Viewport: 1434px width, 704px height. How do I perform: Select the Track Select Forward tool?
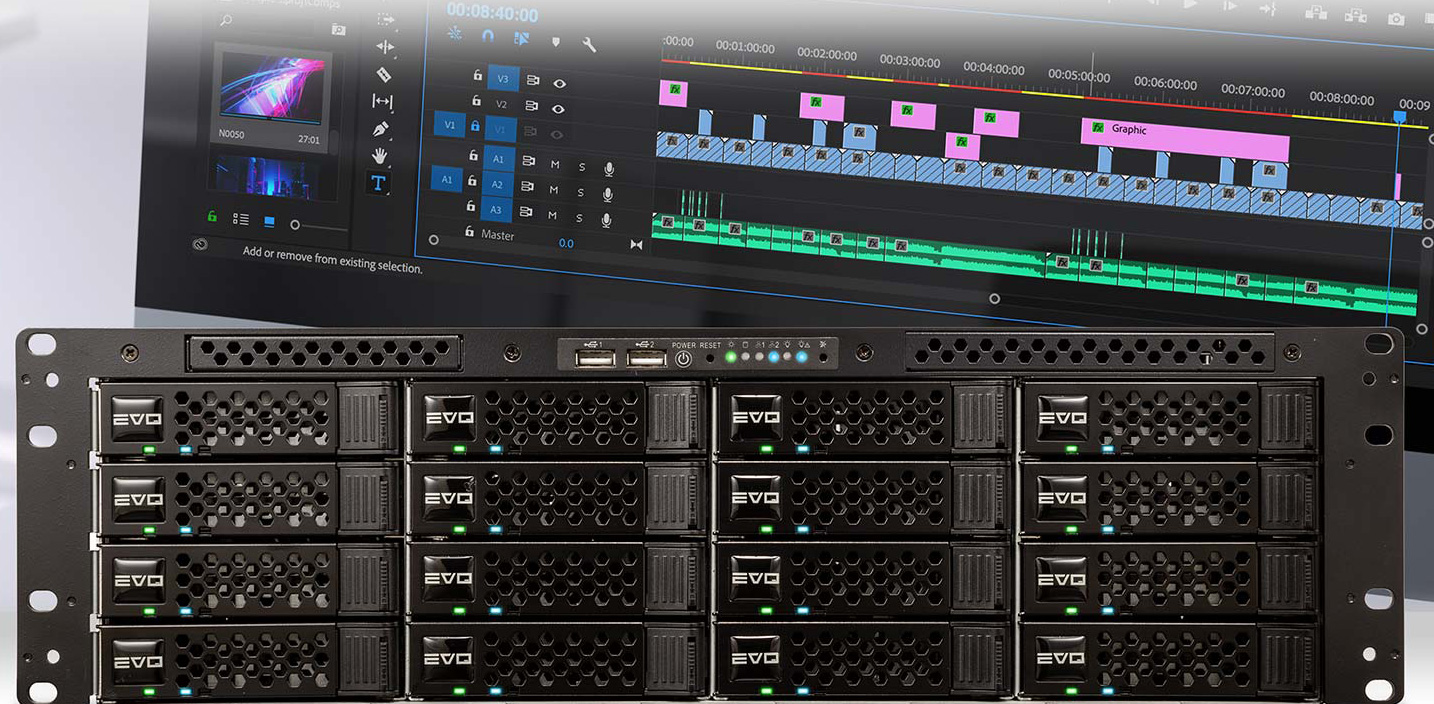pos(385,20)
